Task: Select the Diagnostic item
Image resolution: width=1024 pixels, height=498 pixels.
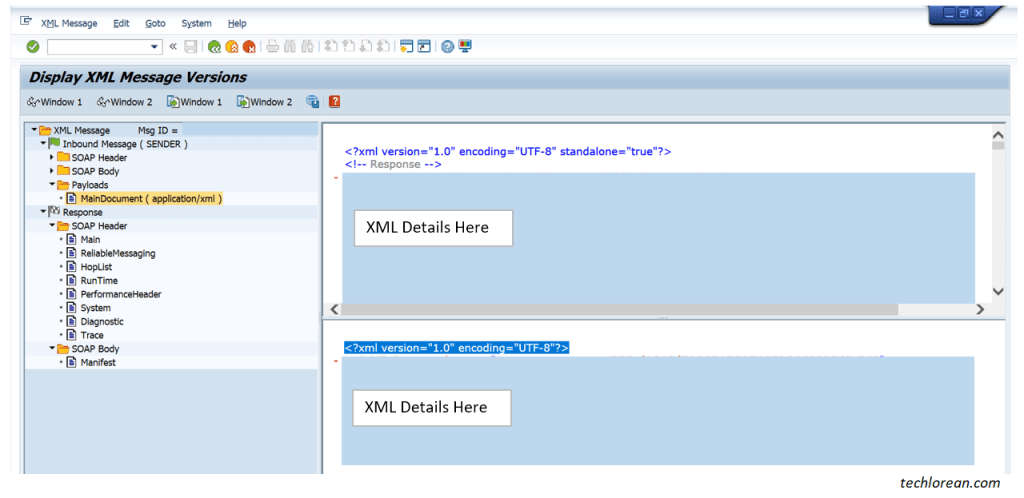Action: click(102, 322)
